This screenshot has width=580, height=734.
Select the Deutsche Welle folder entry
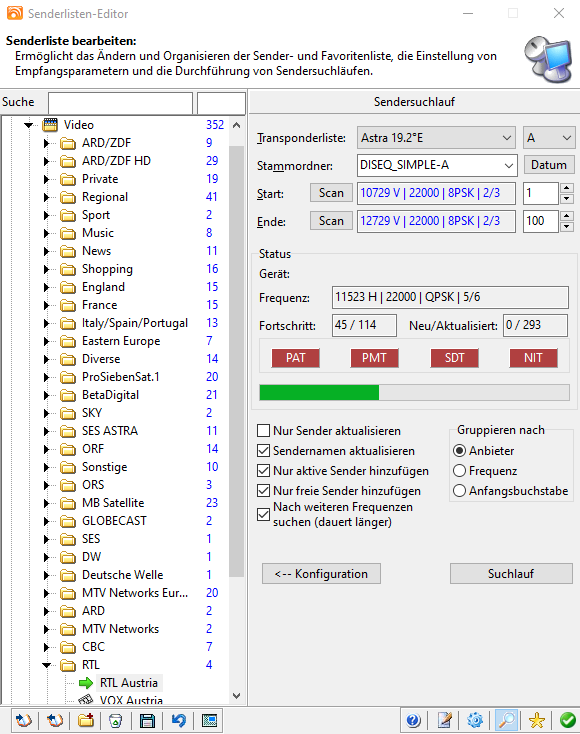click(123, 575)
